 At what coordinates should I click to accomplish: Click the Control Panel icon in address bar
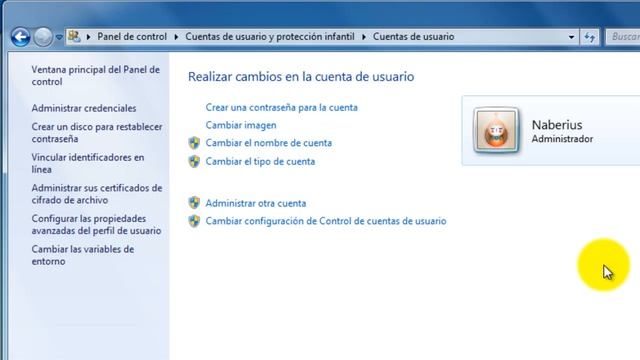74,37
